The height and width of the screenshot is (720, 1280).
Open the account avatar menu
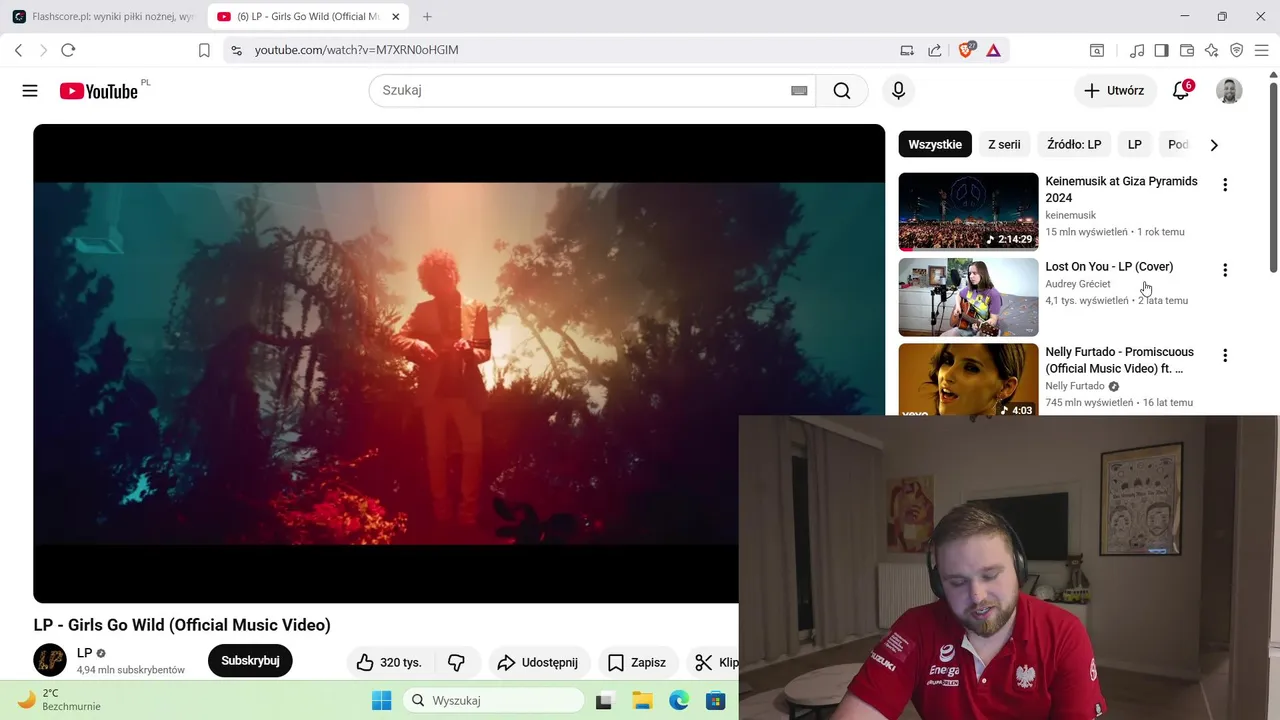[x=1229, y=91]
